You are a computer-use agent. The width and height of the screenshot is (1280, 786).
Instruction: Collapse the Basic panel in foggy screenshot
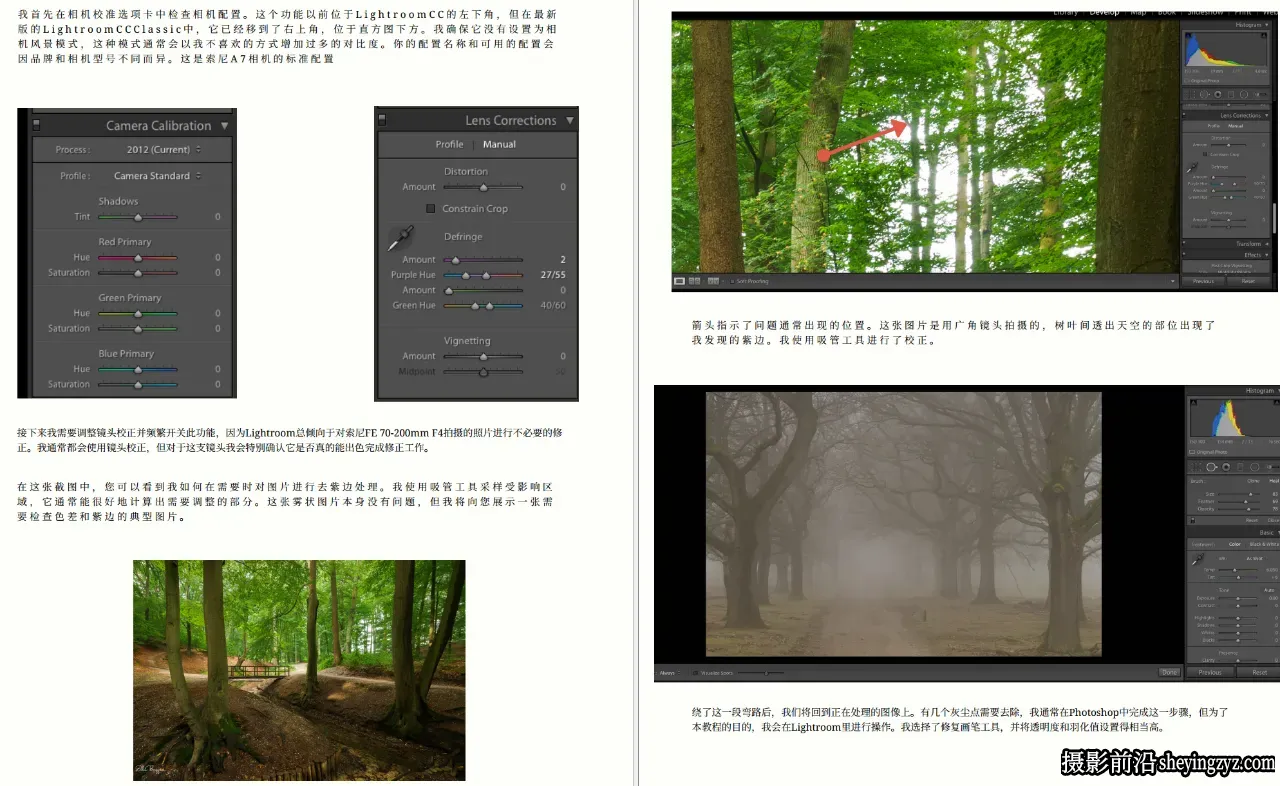tap(1277, 533)
